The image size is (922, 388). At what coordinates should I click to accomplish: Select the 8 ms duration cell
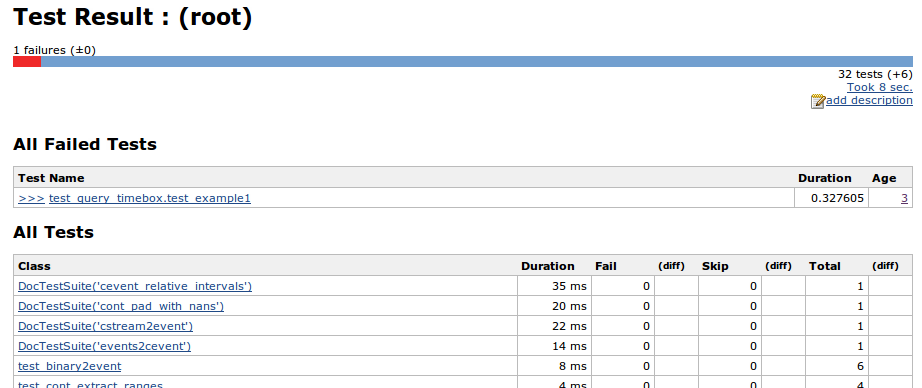(x=554, y=366)
